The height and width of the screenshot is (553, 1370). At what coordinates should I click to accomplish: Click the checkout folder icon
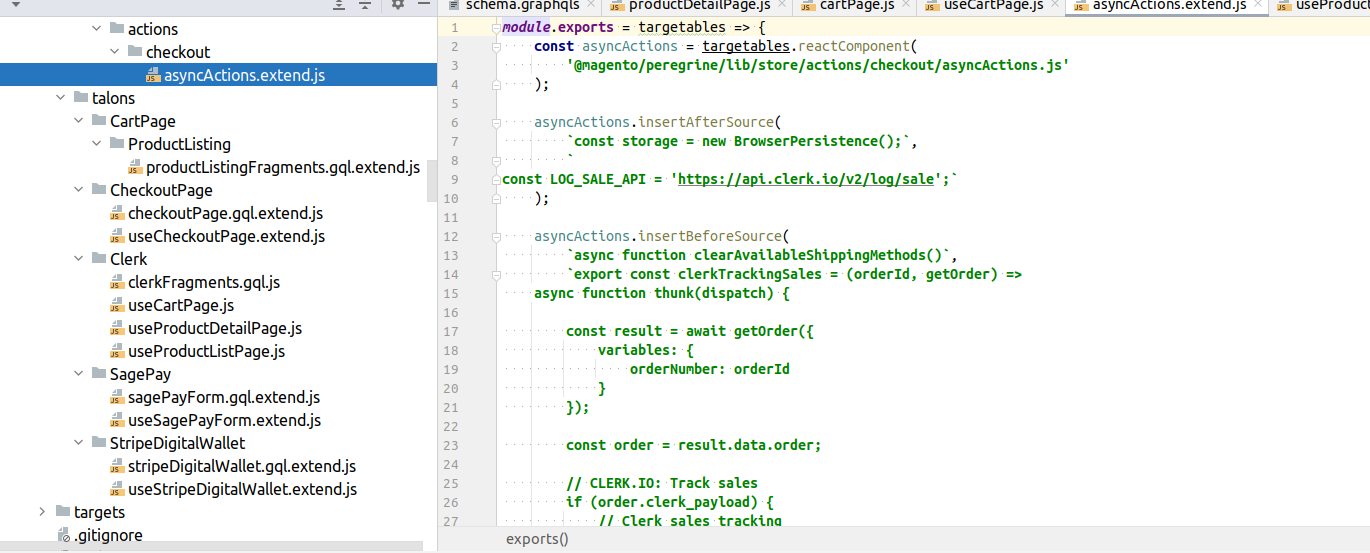coord(136,52)
